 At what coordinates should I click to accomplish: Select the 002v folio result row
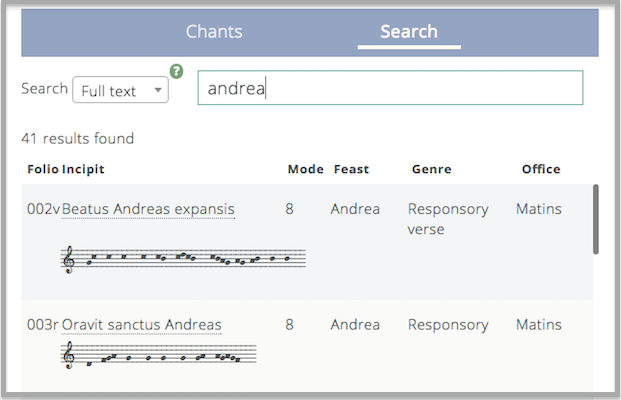tap(307, 242)
